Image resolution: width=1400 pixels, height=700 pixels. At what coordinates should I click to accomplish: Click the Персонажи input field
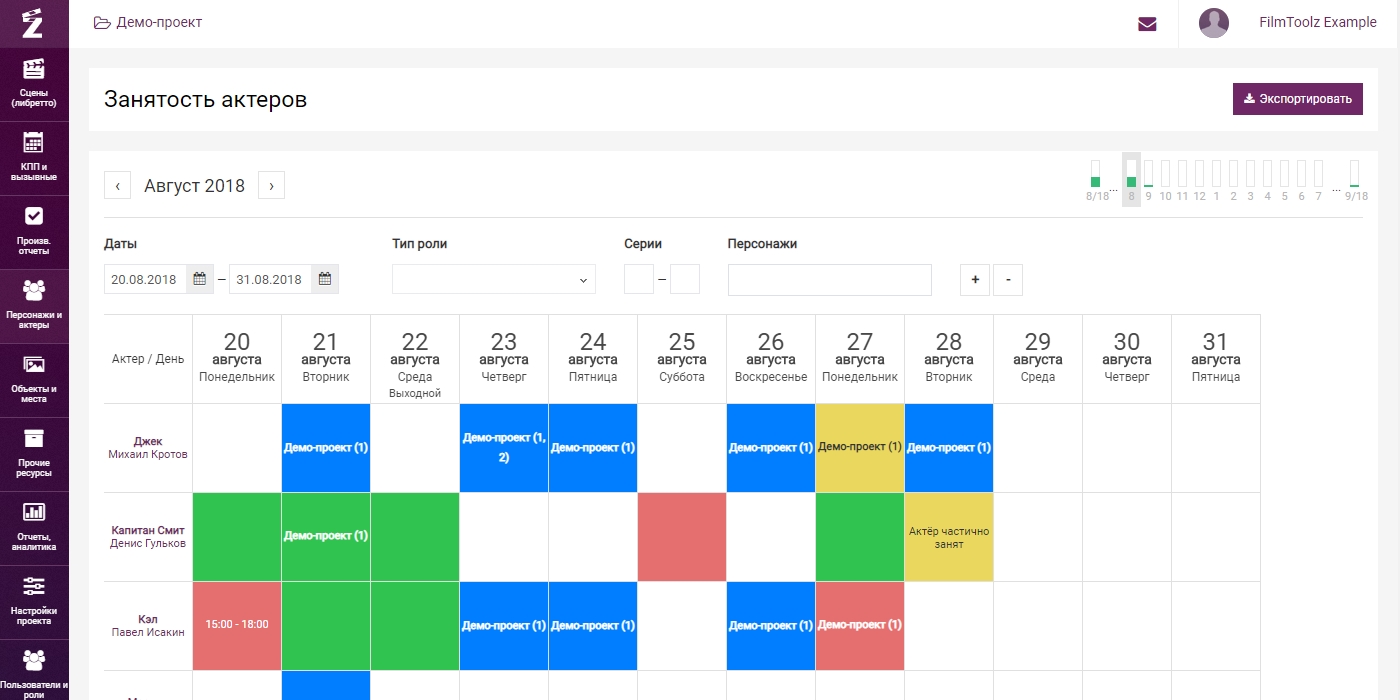pyautogui.click(x=830, y=280)
